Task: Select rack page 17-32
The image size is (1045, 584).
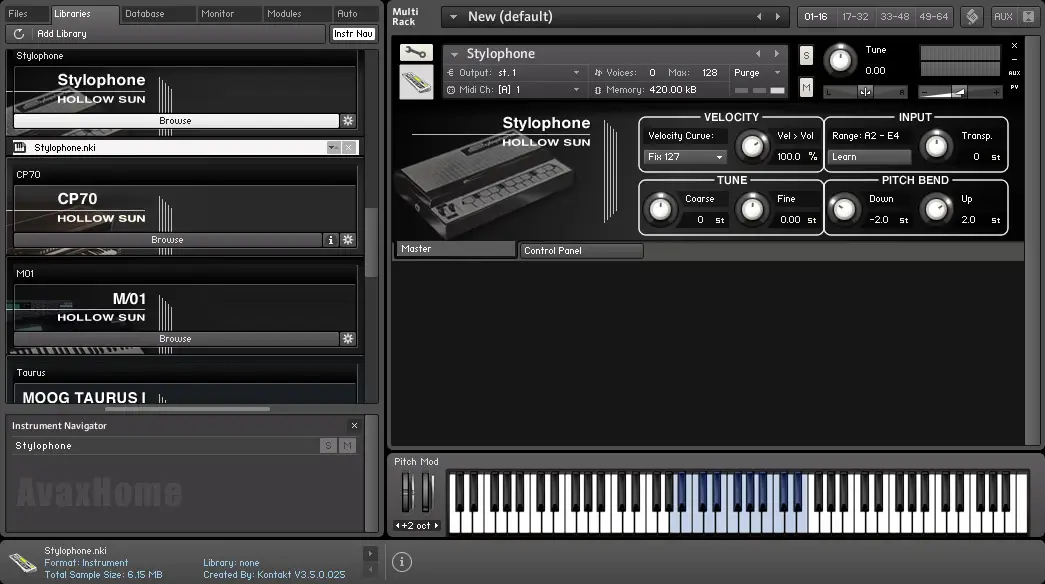Action: pos(855,17)
